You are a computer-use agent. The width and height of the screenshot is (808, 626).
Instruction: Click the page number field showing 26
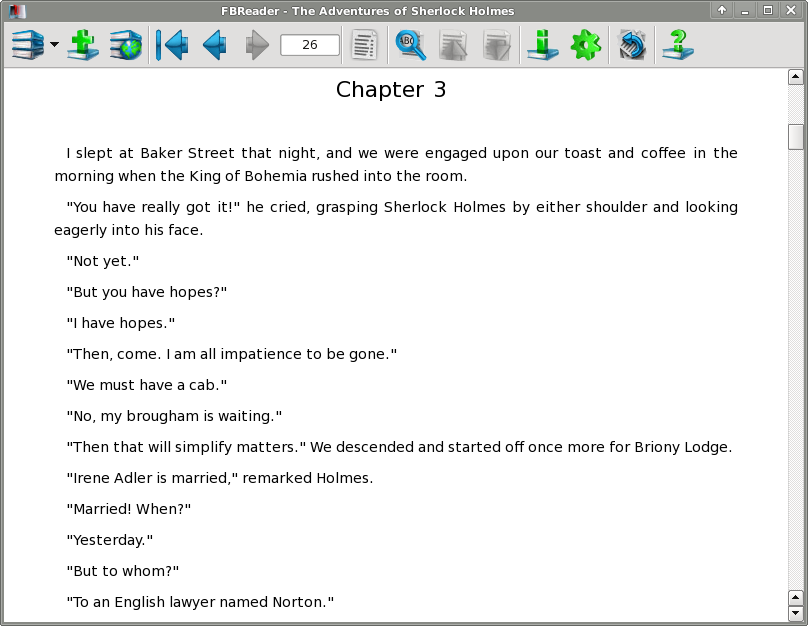pos(310,45)
